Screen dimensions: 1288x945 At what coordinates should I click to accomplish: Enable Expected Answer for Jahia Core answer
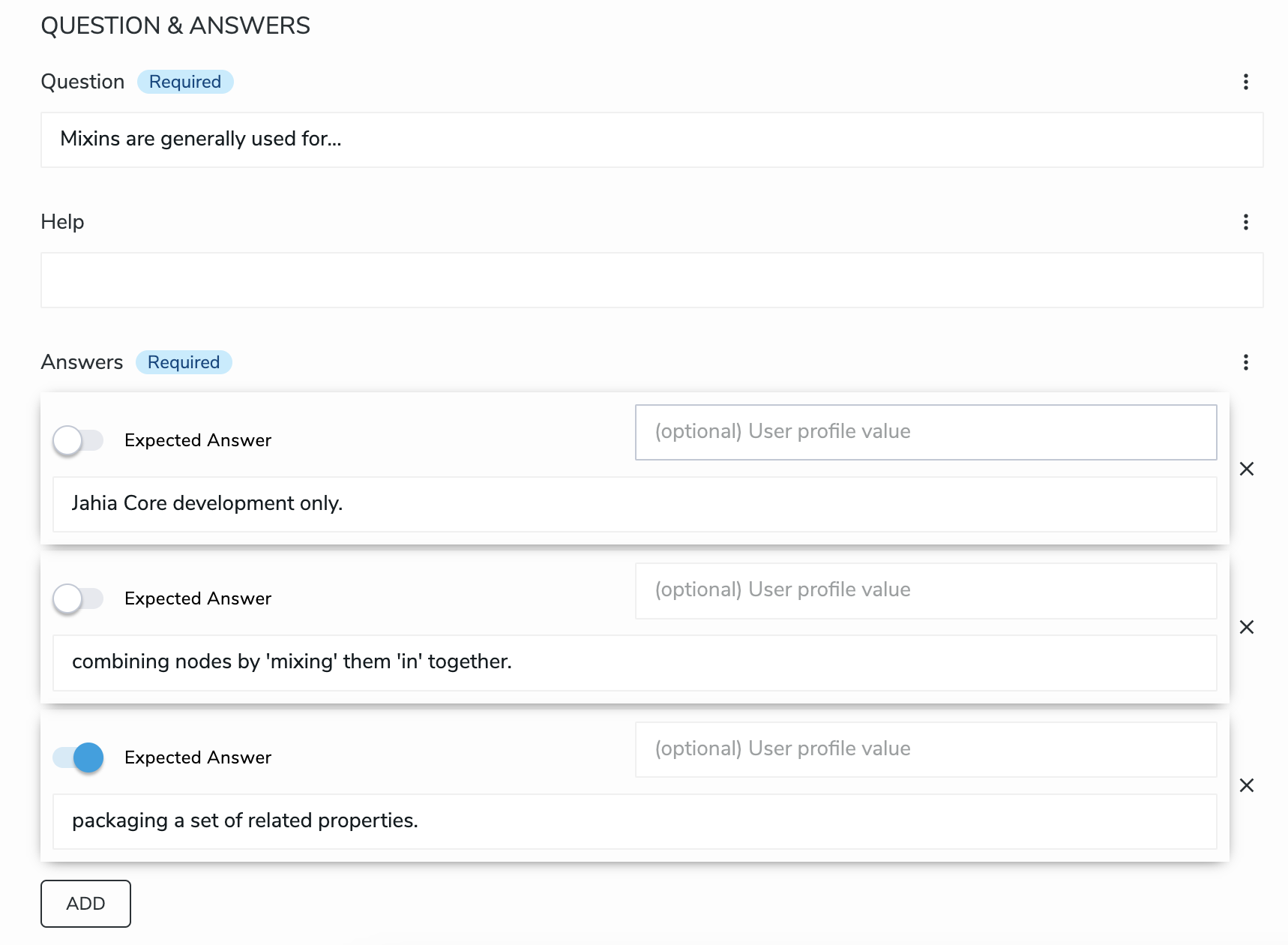click(x=78, y=440)
